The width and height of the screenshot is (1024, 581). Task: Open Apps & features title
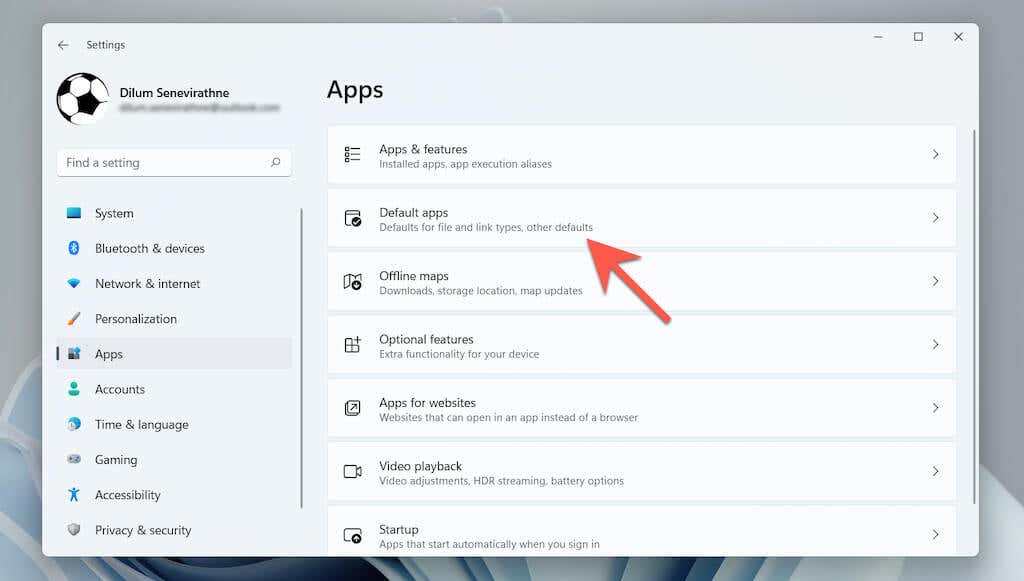click(x=423, y=149)
